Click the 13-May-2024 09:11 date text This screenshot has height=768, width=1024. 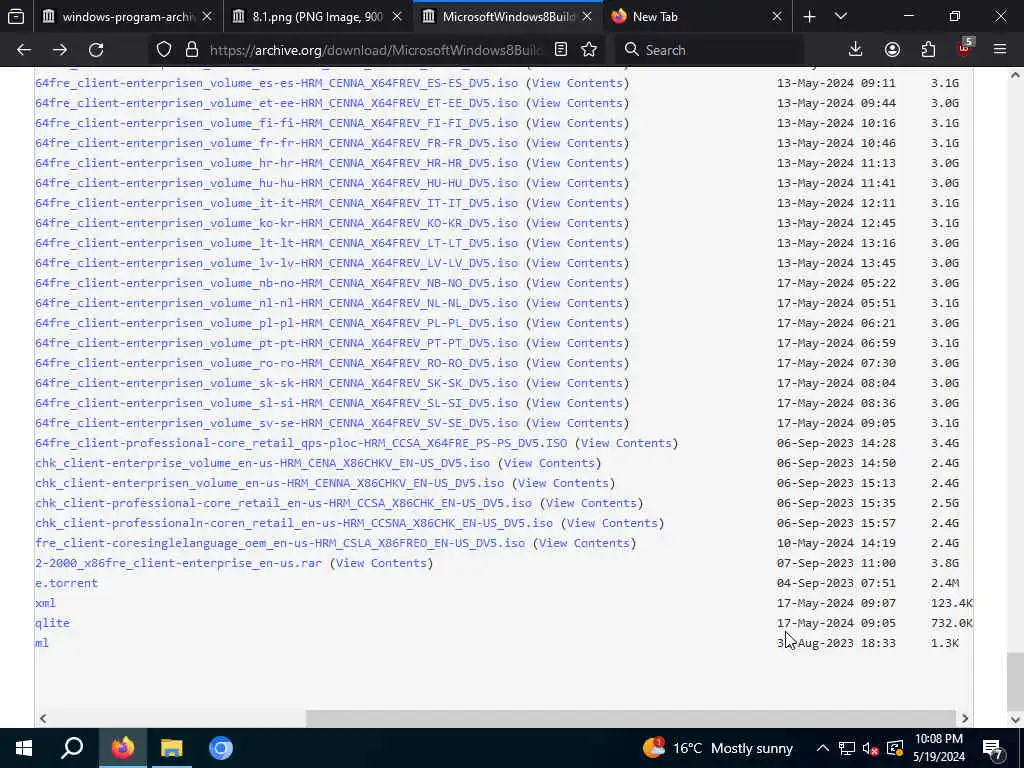coord(836,83)
